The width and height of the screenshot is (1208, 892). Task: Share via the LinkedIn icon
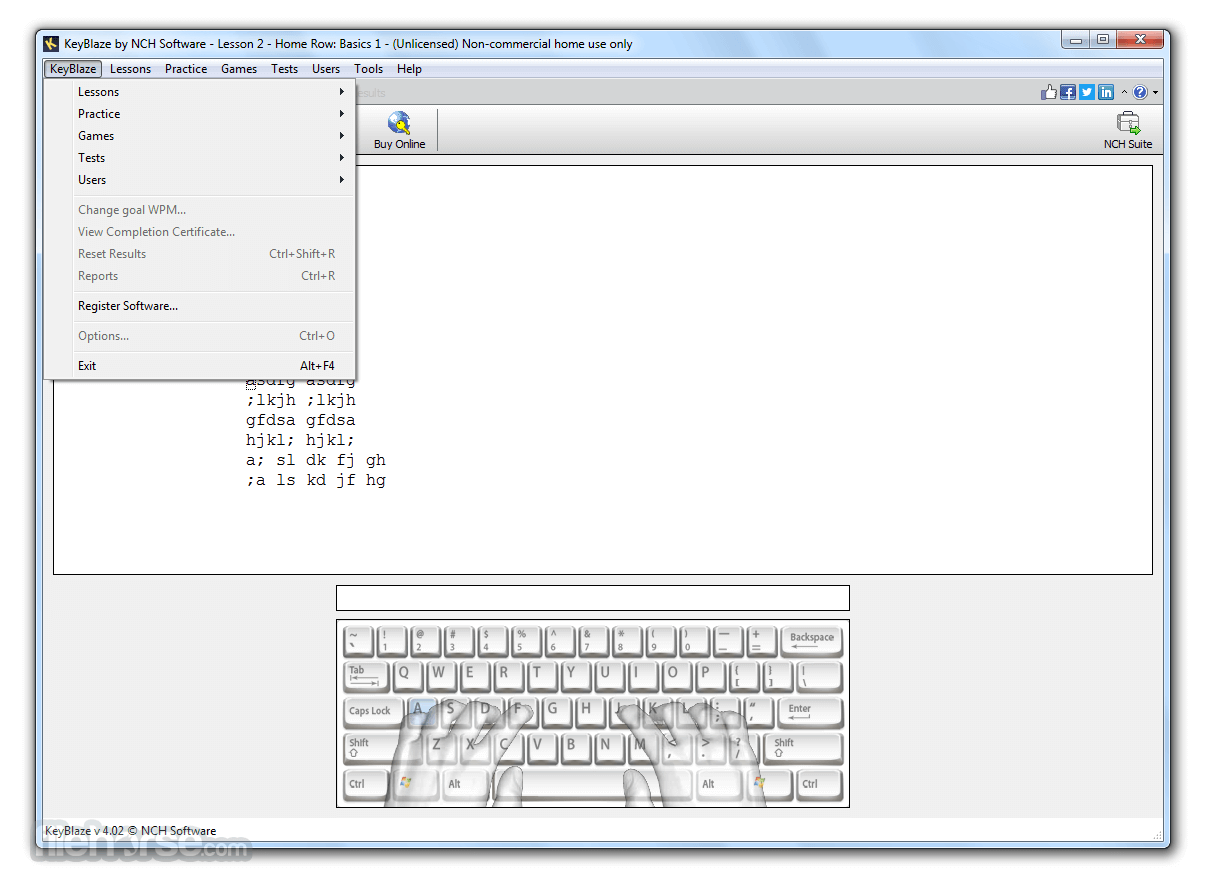[x=1106, y=92]
